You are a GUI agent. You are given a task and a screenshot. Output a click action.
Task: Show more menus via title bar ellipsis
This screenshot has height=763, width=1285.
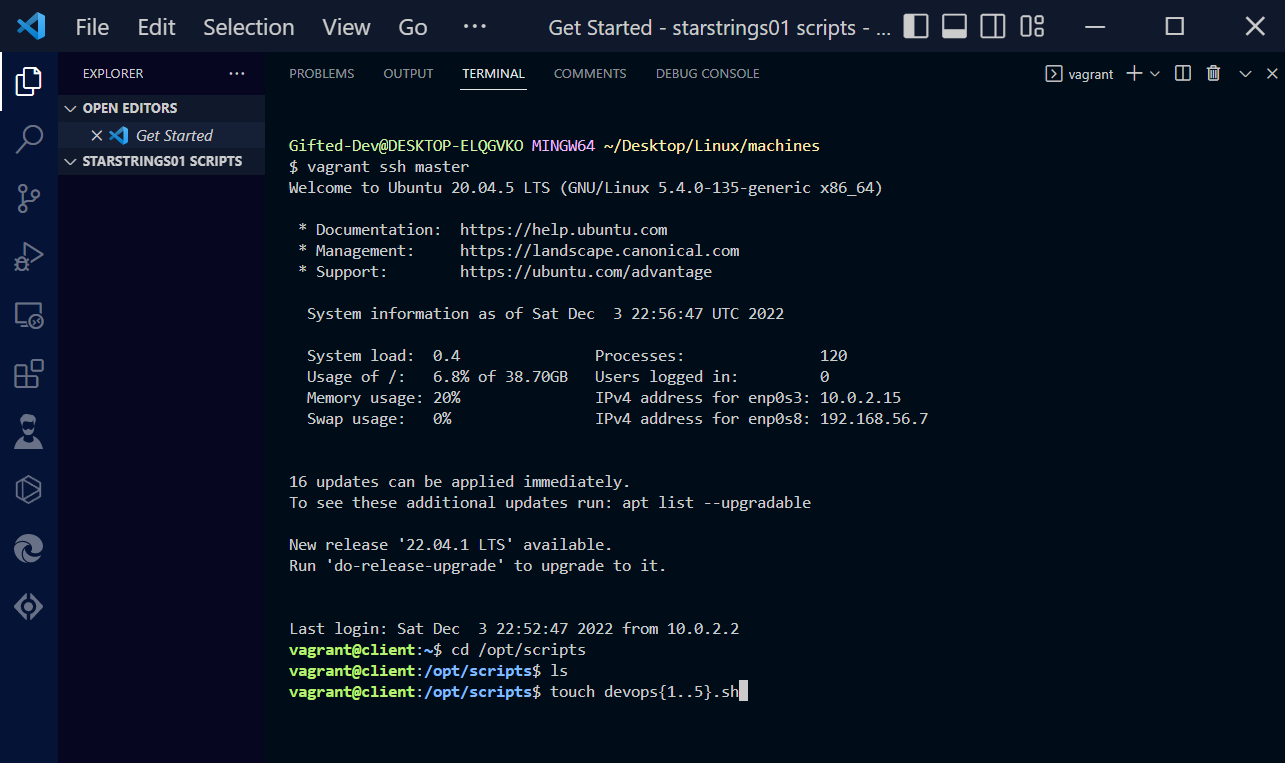tap(475, 27)
